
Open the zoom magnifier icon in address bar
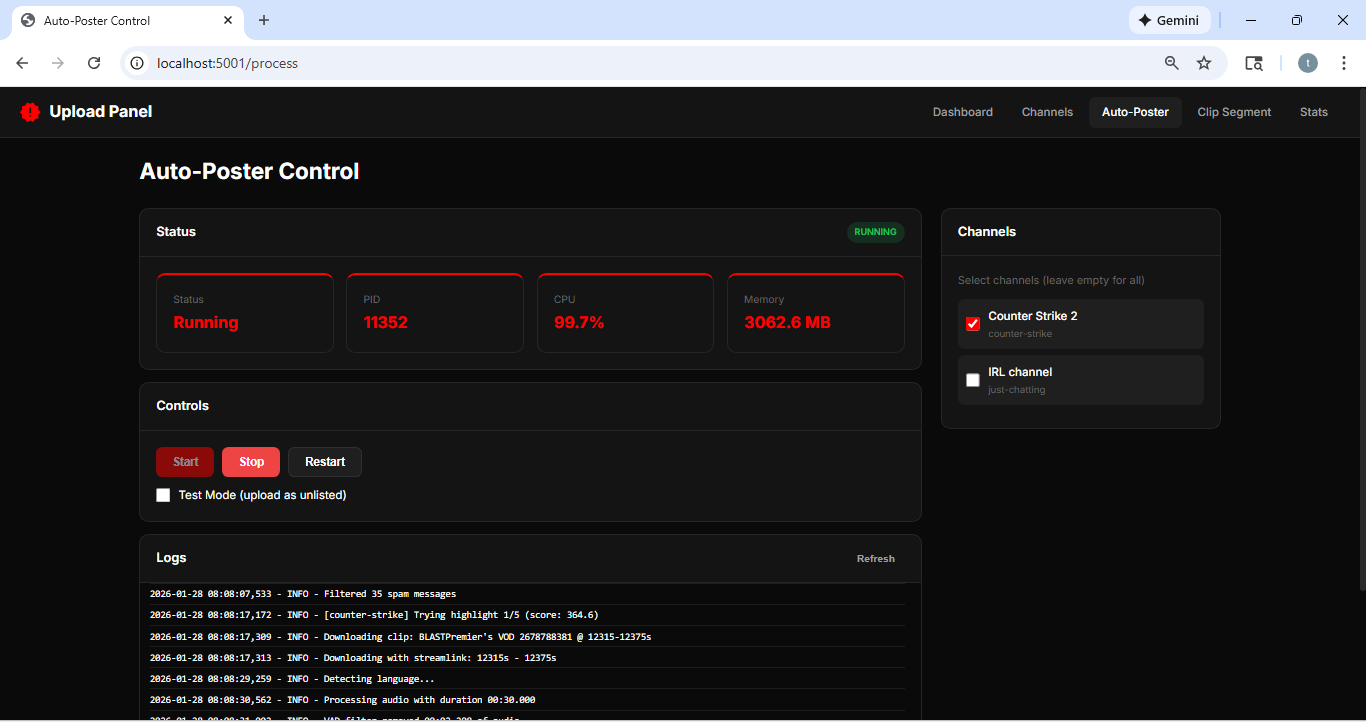click(1172, 63)
